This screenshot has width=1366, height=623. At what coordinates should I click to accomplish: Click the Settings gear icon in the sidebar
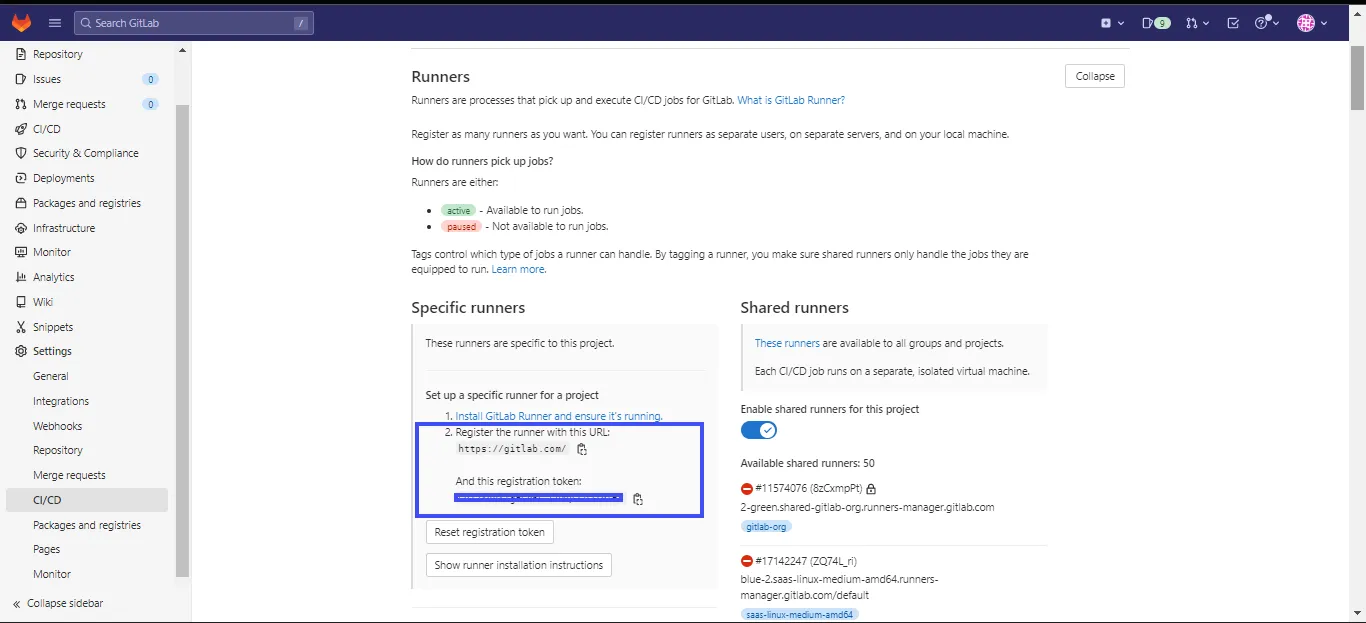click(21, 351)
